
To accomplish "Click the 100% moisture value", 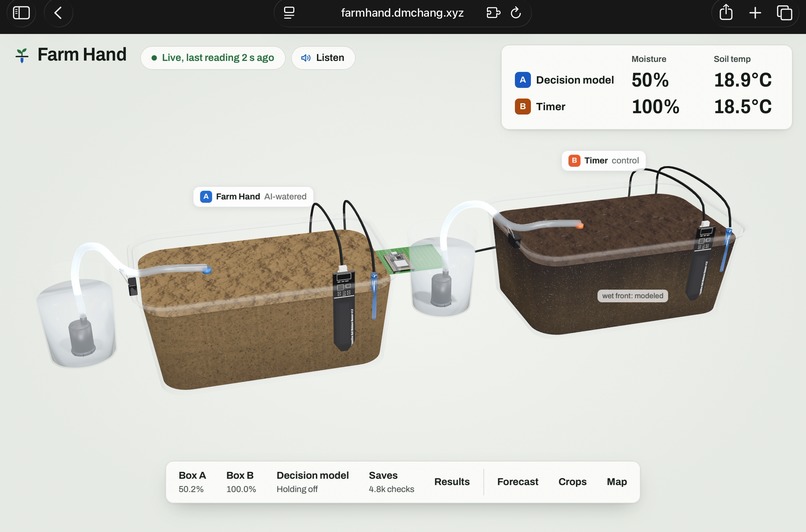I will (655, 106).
